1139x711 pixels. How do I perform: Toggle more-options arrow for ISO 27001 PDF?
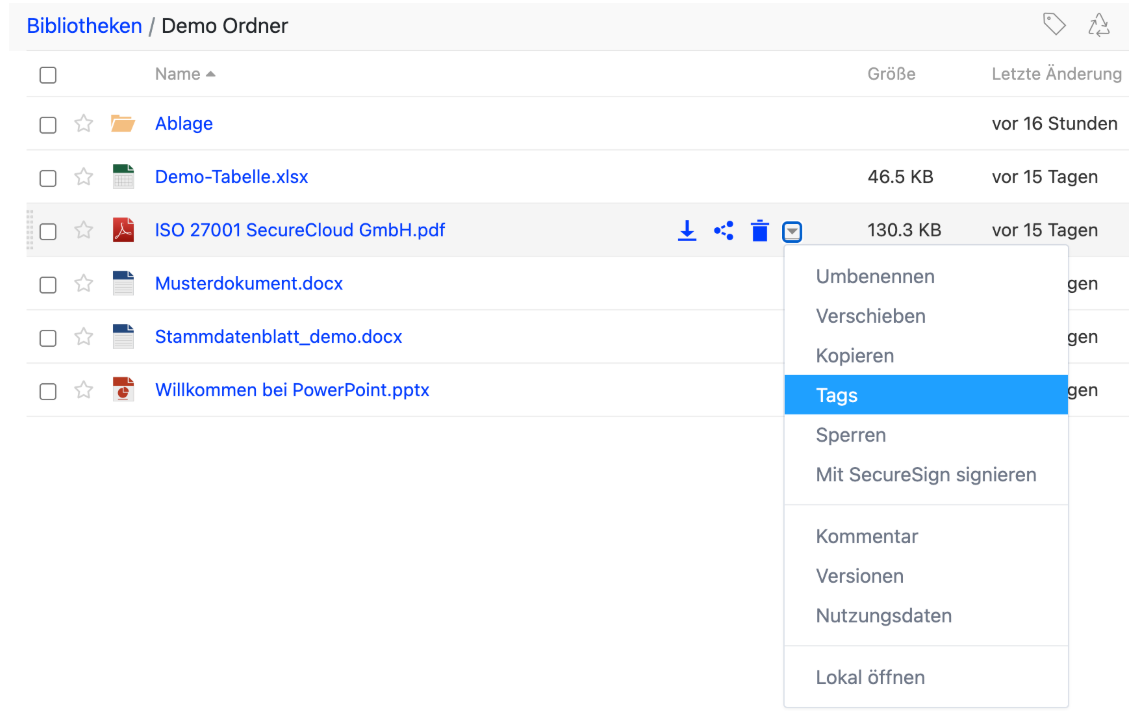[792, 232]
